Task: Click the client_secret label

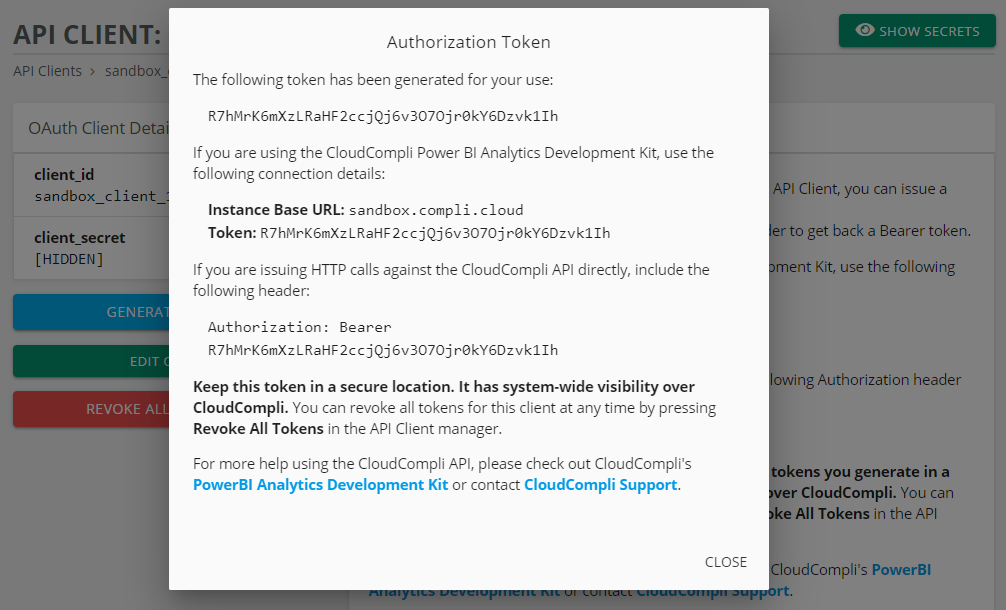Action: [x=80, y=237]
